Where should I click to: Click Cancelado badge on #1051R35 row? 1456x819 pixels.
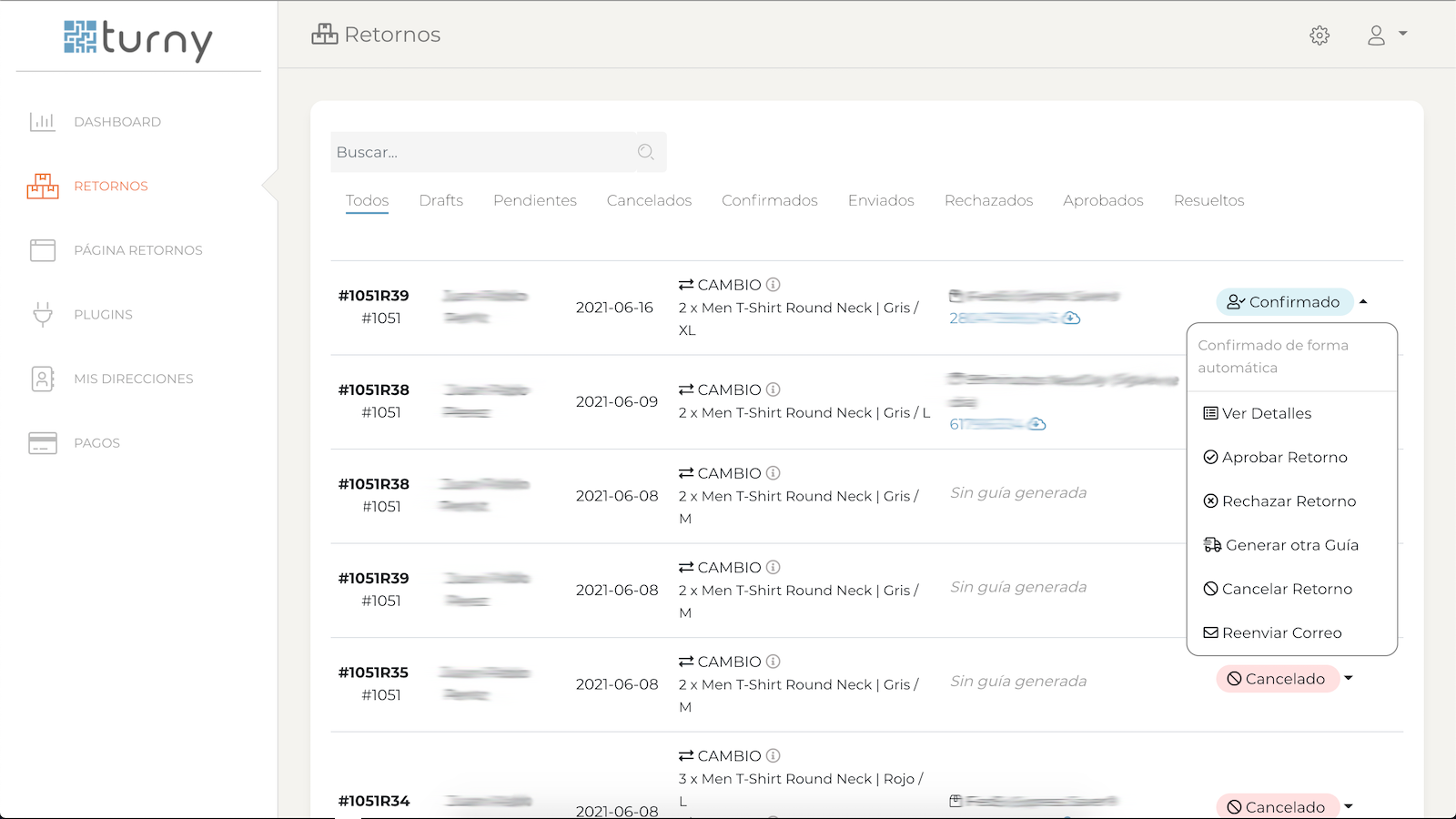[x=1278, y=679]
